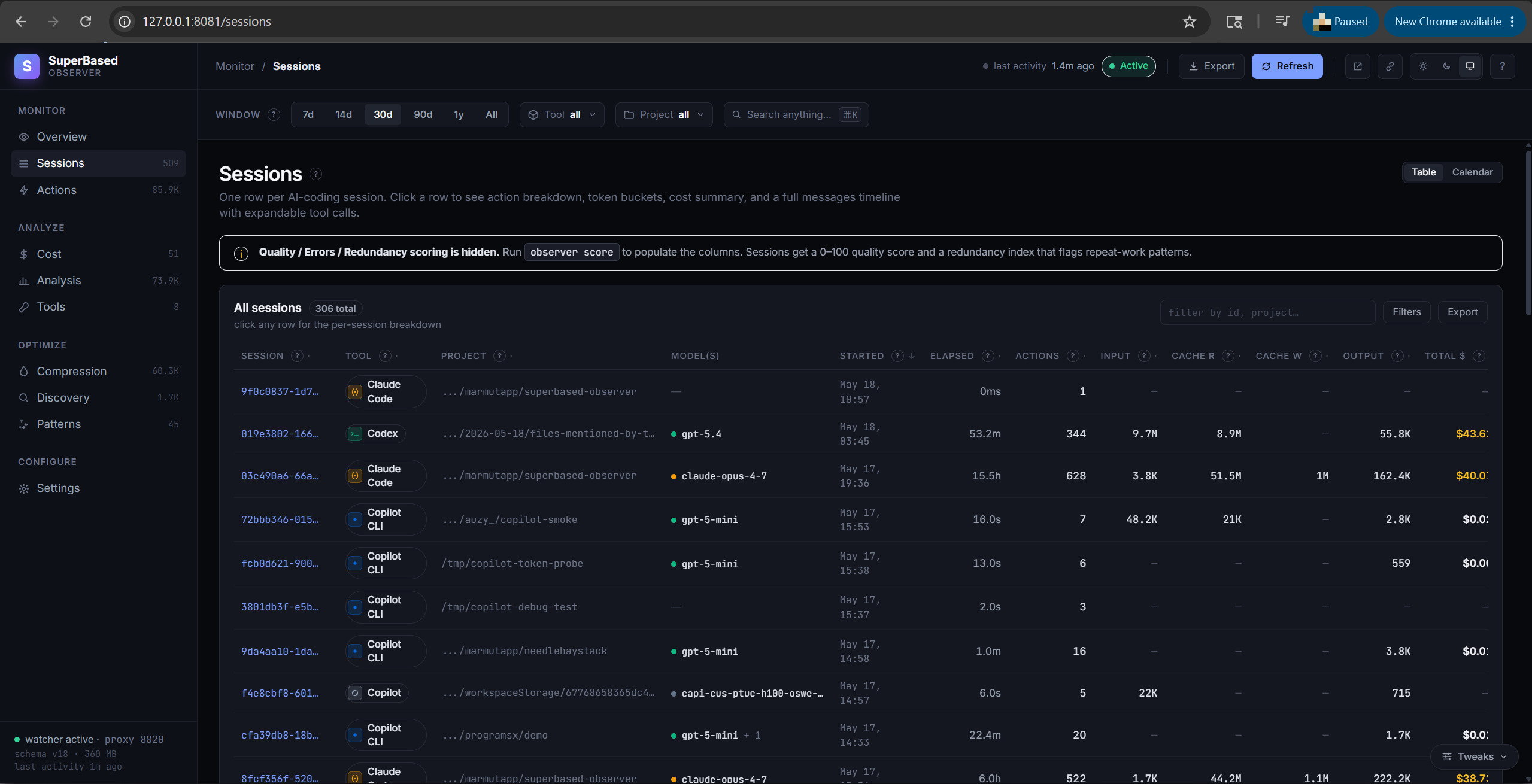The width and height of the screenshot is (1532, 784).
Task: Click ACTIONS column help icon
Action: pyautogui.click(x=1073, y=356)
